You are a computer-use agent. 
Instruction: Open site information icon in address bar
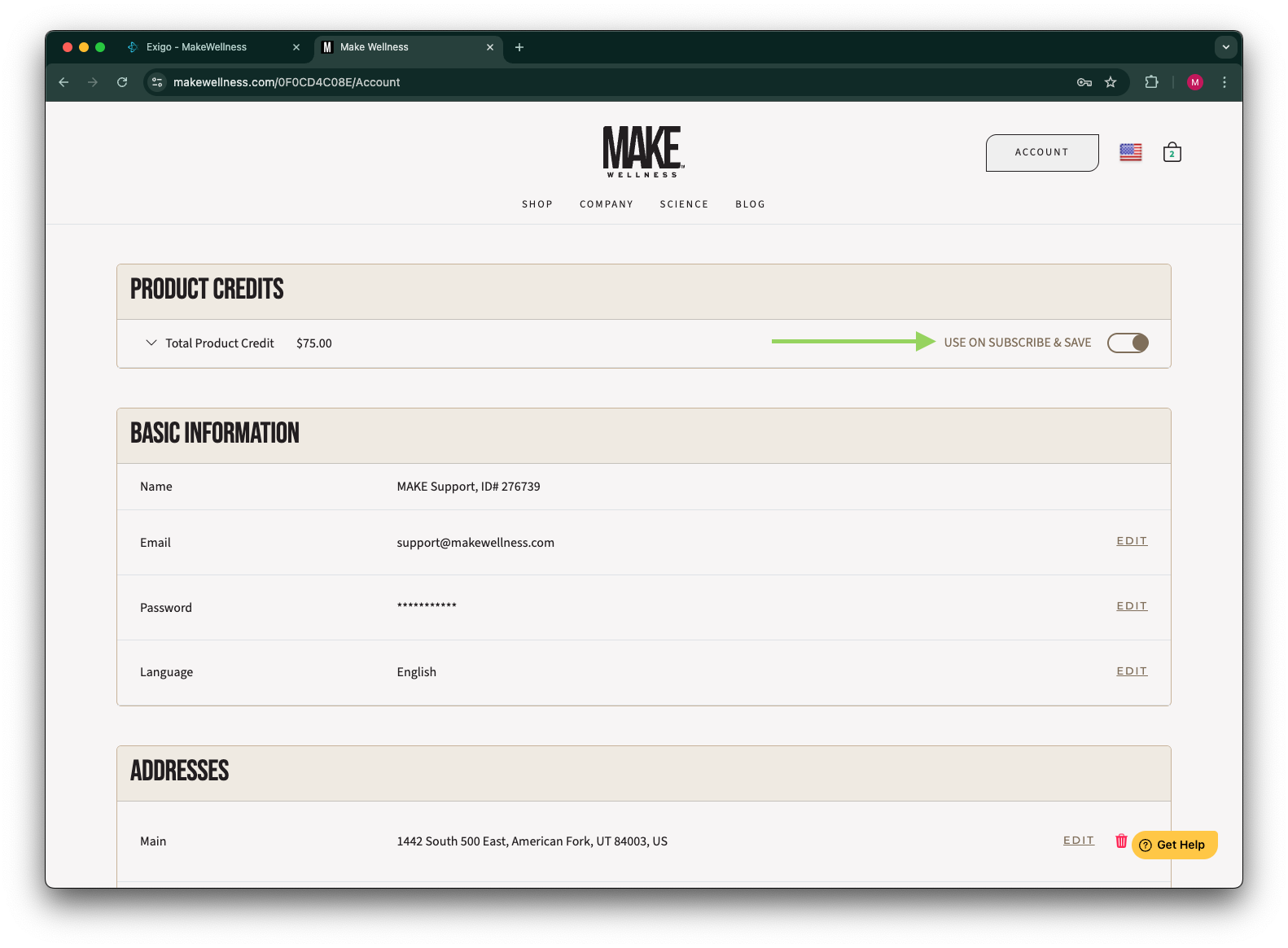157,82
